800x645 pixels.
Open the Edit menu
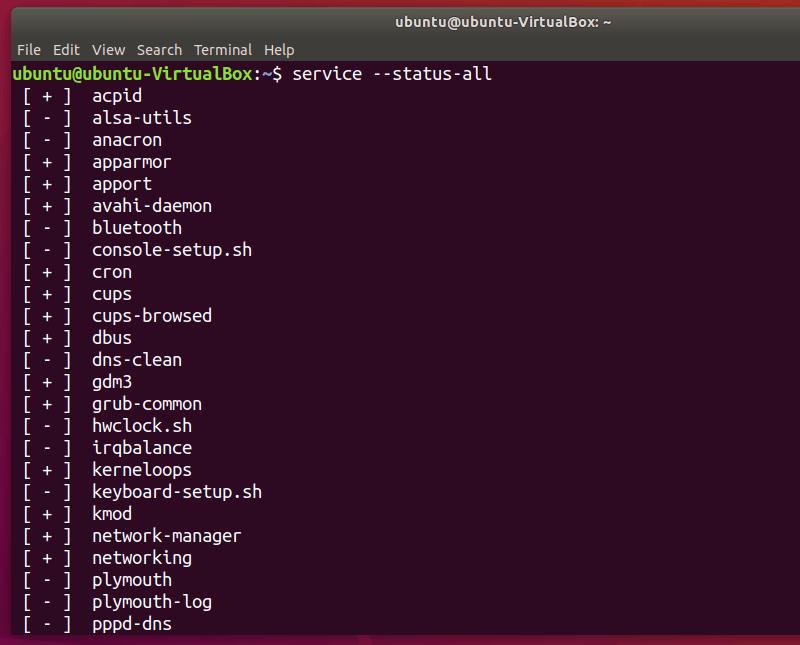(x=66, y=49)
